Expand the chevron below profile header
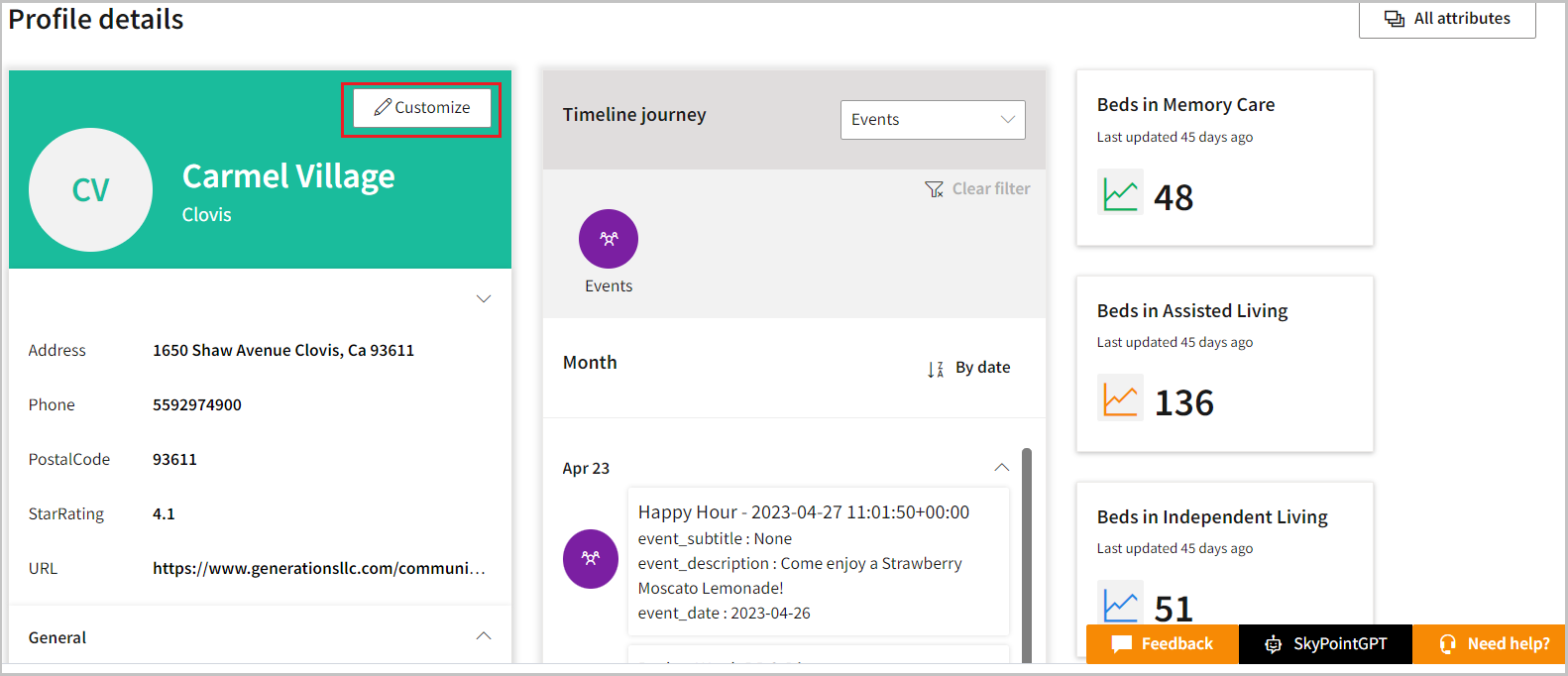1568x676 pixels. (x=484, y=298)
